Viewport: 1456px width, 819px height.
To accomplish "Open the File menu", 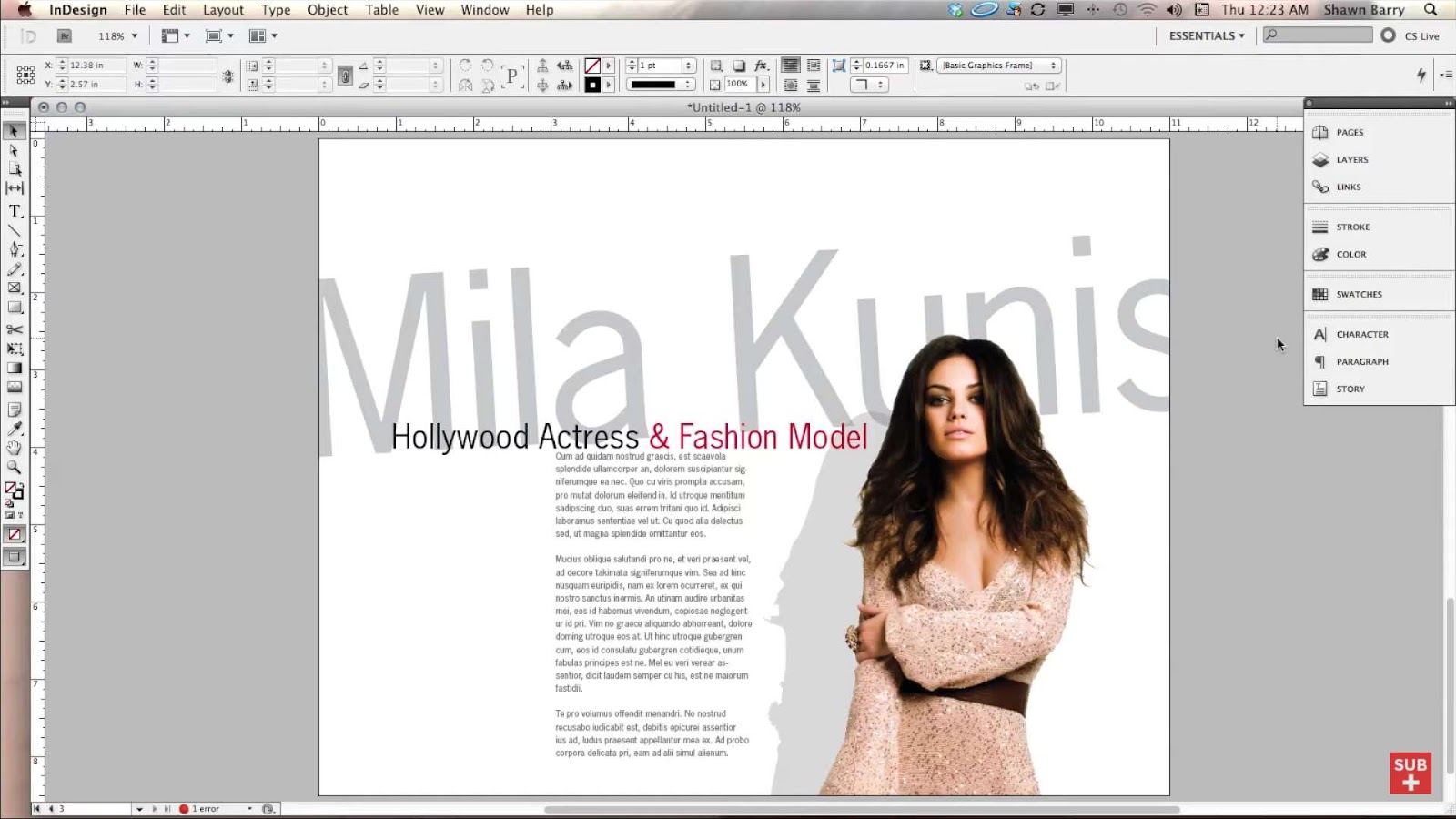I will [x=135, y=10].
